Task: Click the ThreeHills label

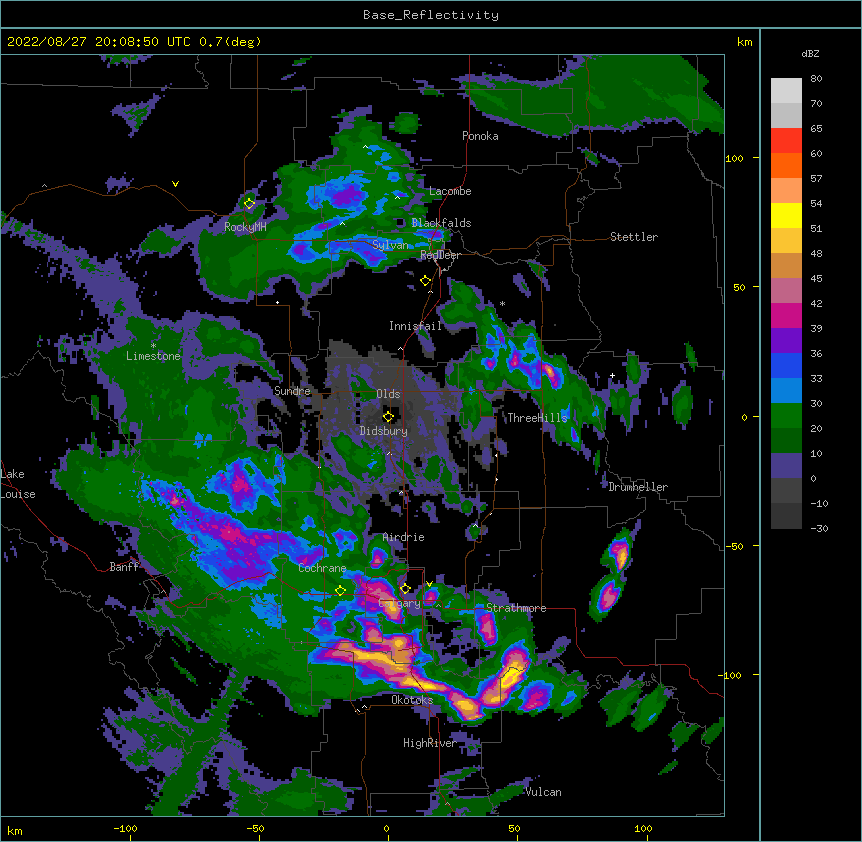Action: coord(537,418)
